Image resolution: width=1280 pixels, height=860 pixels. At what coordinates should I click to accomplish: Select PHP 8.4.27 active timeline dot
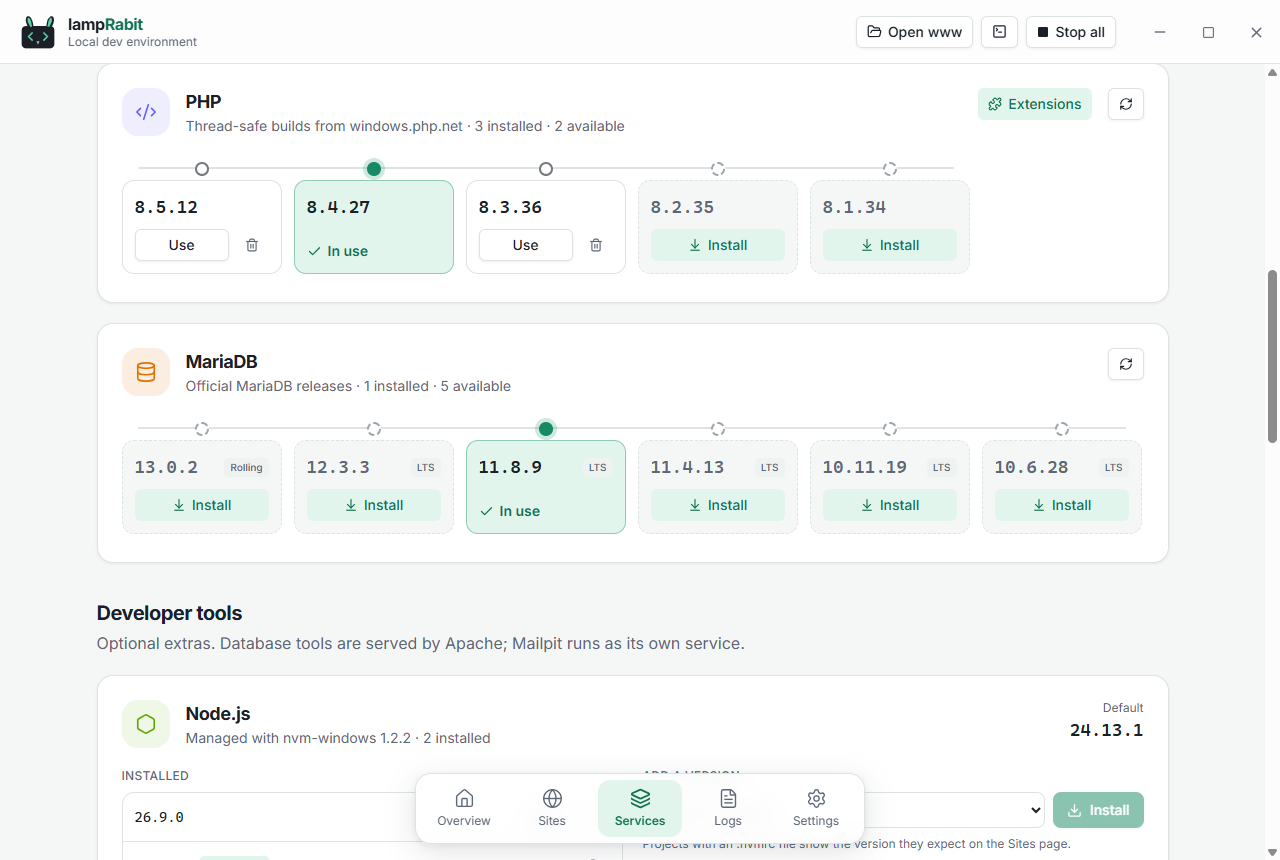pos(374,169)
